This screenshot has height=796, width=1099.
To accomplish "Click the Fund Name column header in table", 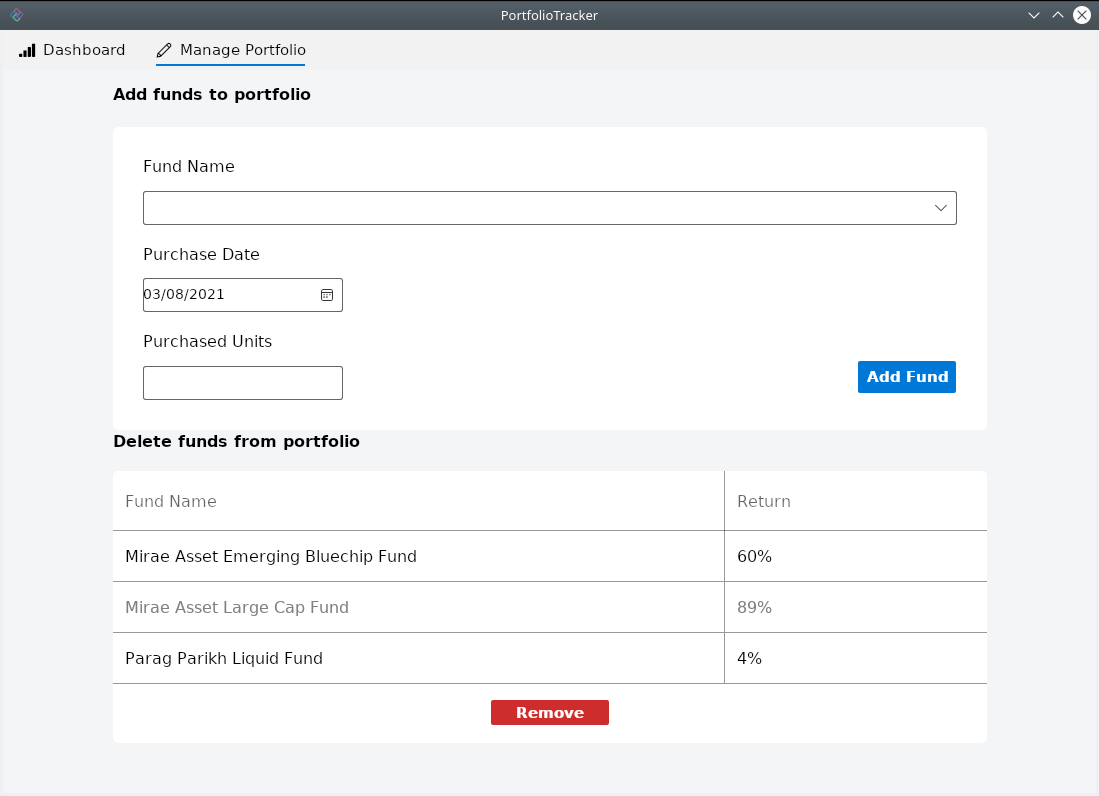I will click(171, 501).
